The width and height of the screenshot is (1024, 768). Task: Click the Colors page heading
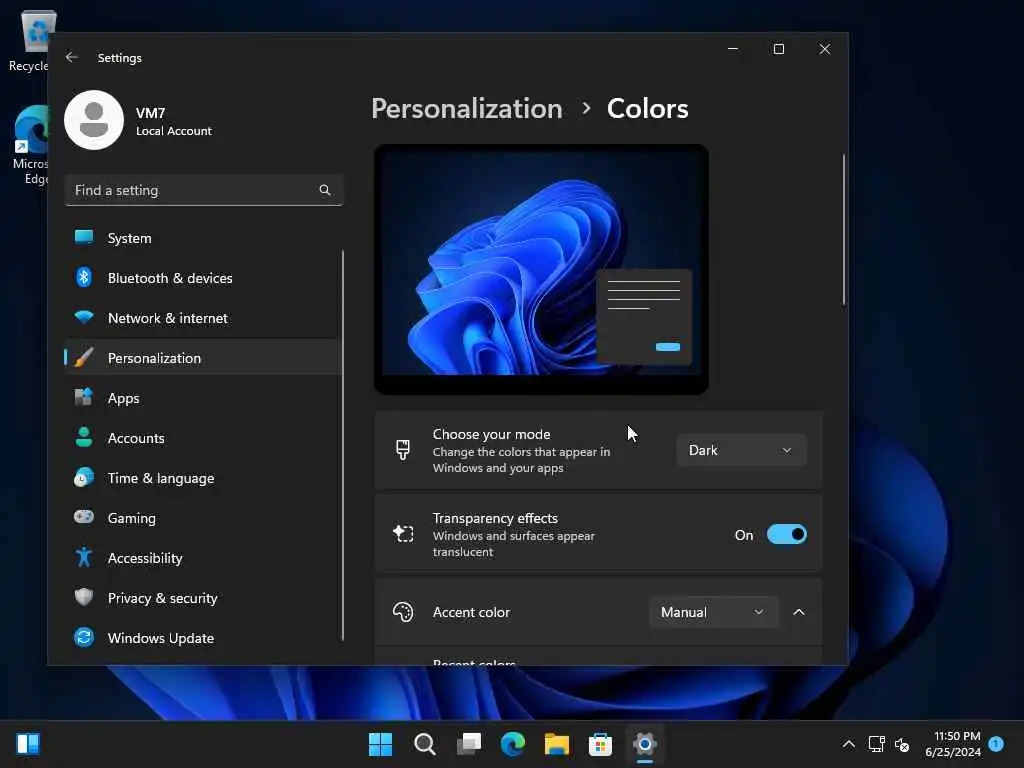tap(647, 108)
